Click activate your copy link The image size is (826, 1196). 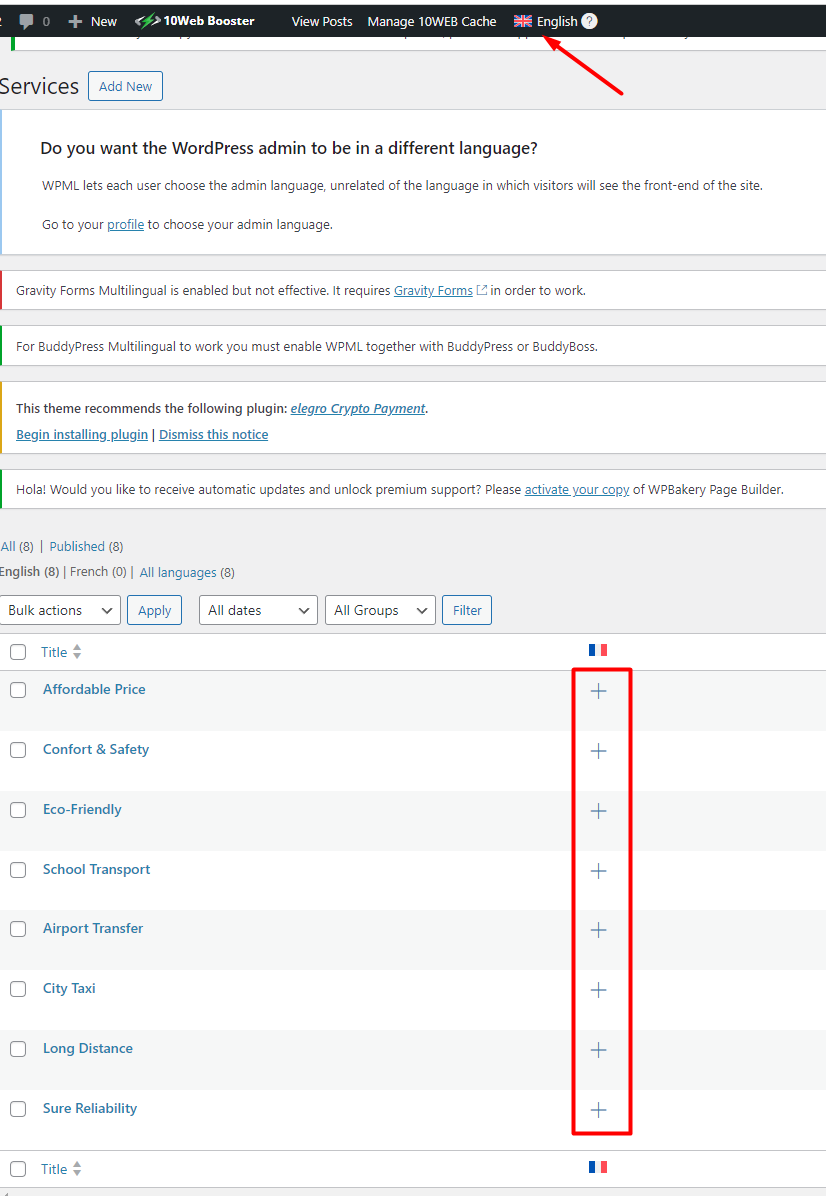click(x=577, y=489)
